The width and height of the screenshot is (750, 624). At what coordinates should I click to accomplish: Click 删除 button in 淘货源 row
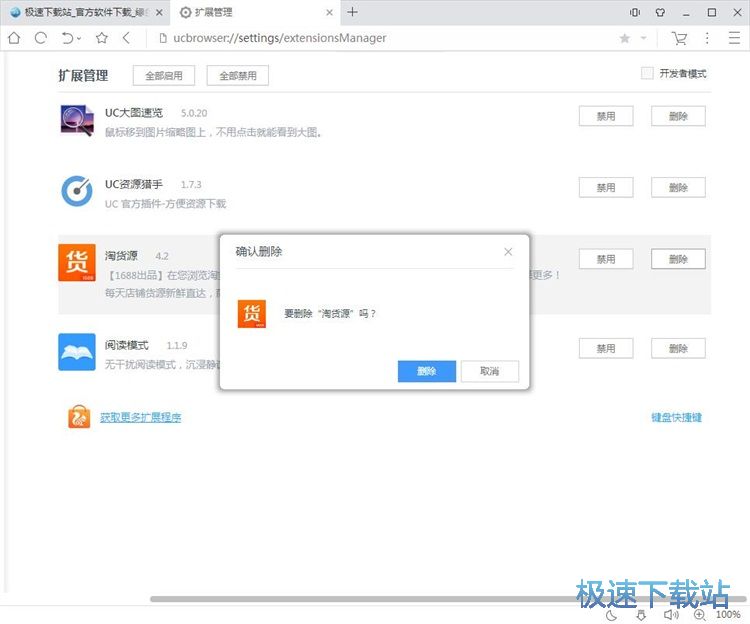[x=678, y=259]
